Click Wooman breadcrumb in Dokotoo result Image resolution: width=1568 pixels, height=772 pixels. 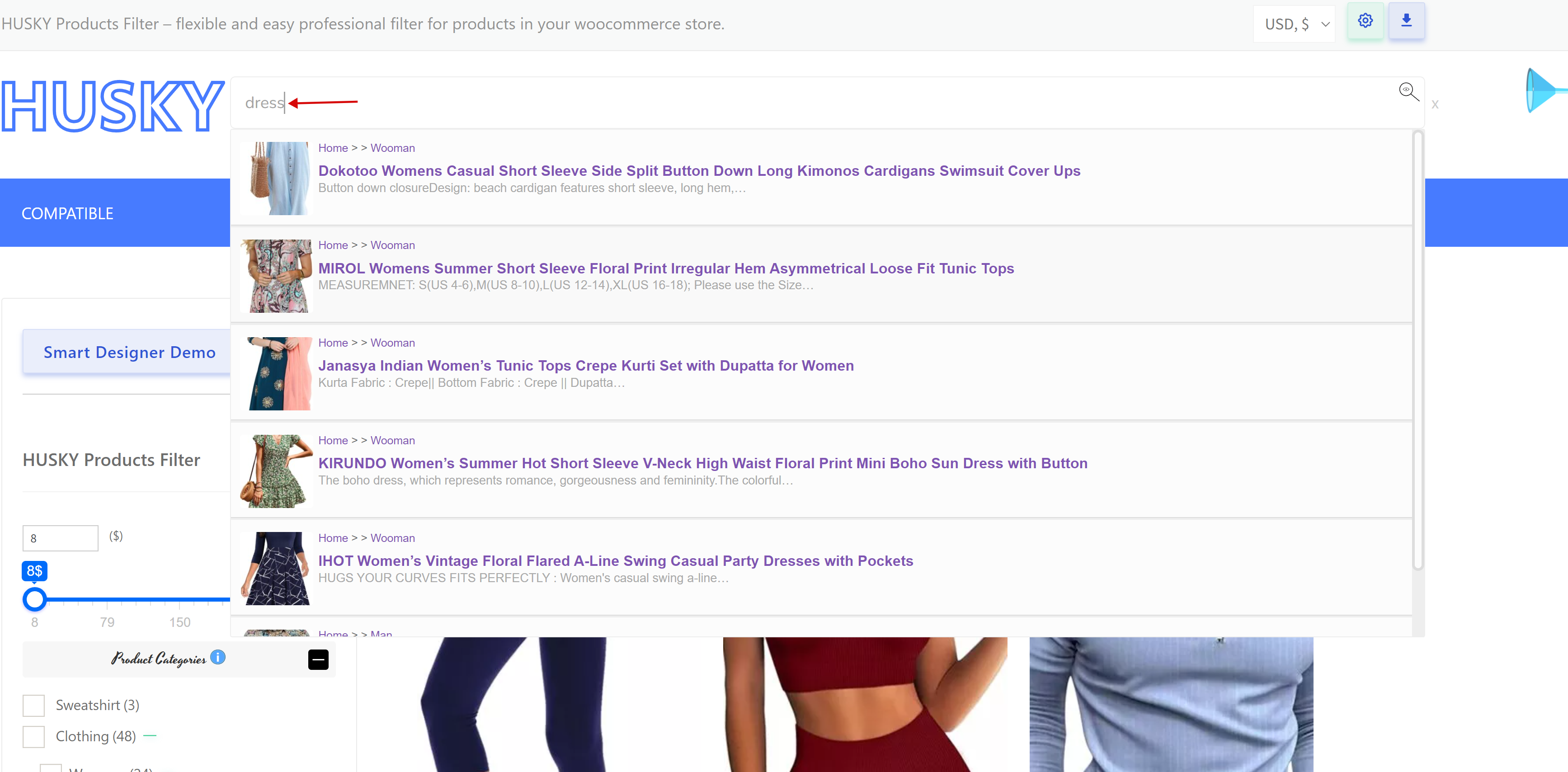pyautogui.click(x=393, y=148)
